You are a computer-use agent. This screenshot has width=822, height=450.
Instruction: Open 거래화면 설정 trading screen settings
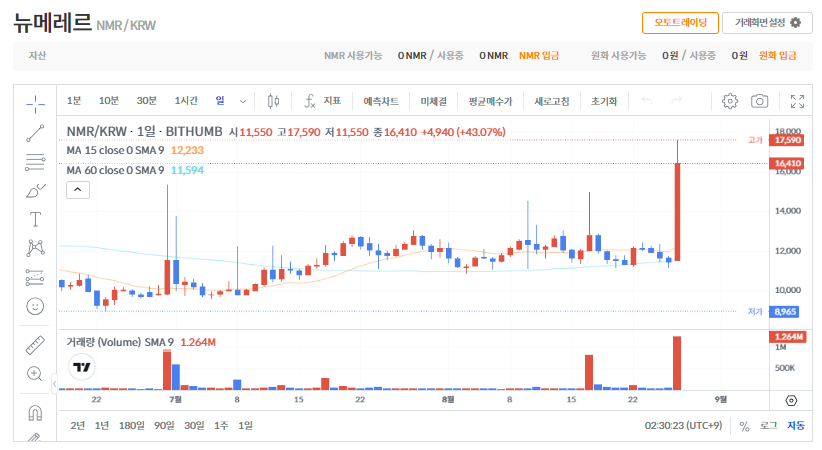coord(767,23)
